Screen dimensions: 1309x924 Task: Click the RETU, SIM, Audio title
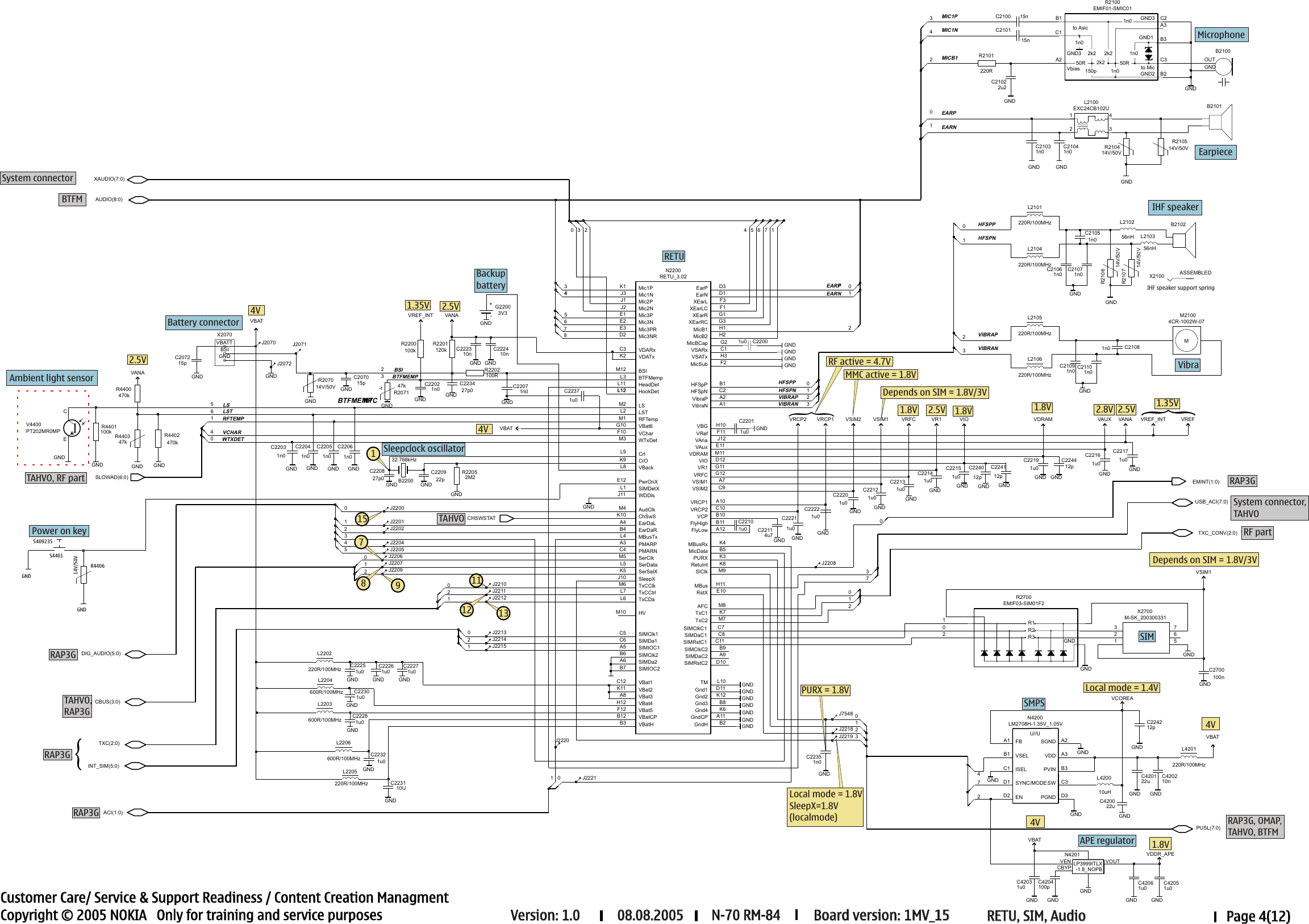point(1036,916)
